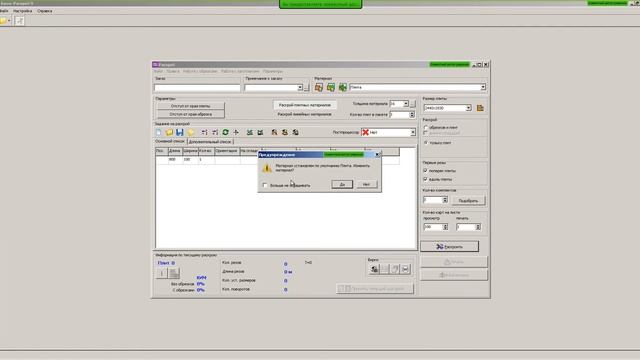640x360 pixels.
Task: Open the Файл menu of the main window
Action: [x=4, y=11]
